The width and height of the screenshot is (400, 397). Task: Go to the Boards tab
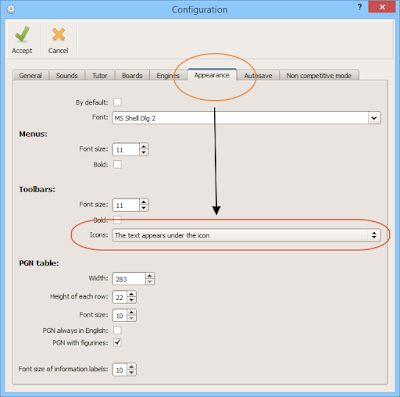[x=132, y=76]
